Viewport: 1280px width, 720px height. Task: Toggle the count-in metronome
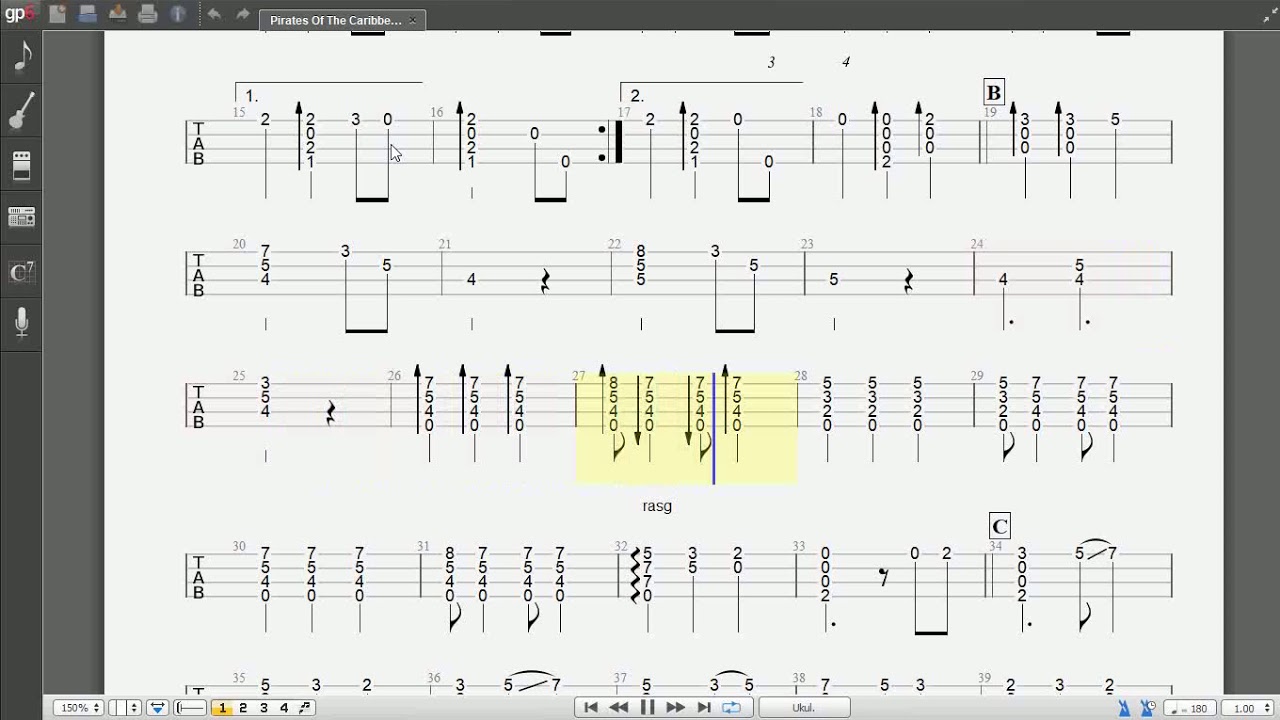click(1148, 708)
